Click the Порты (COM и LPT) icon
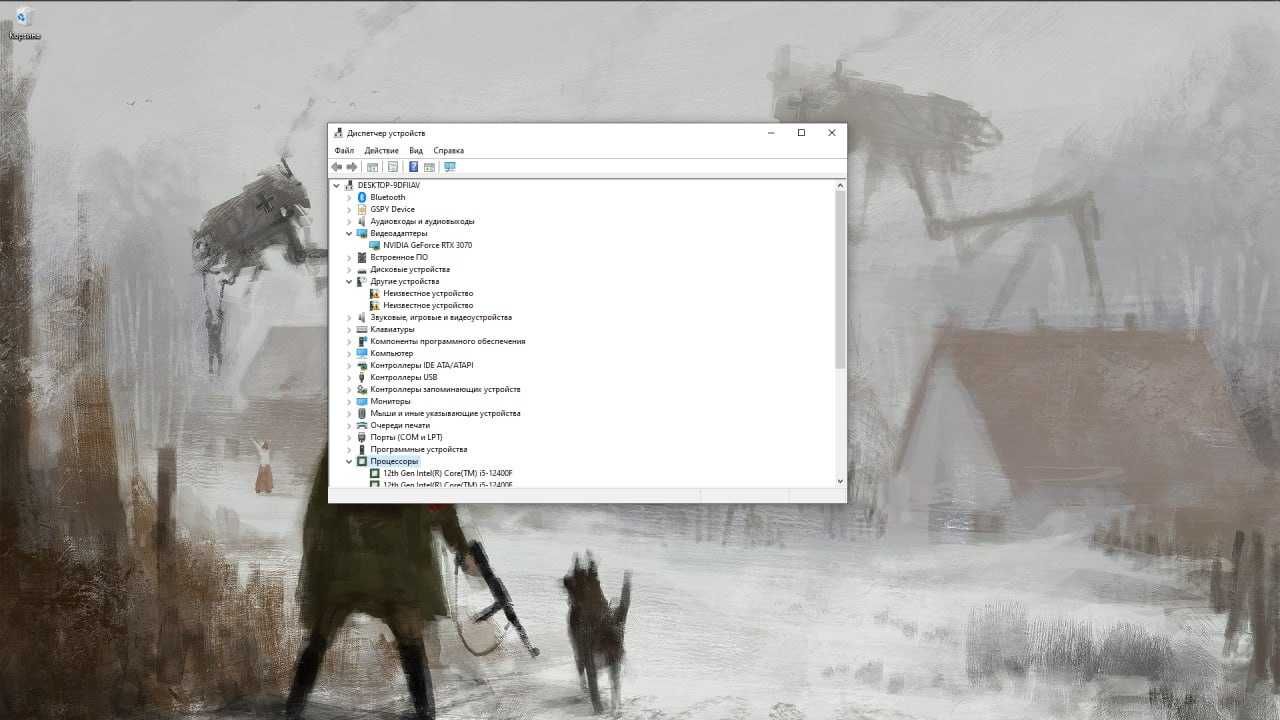This screenshot has height=720, width=1280. [362, 437]
